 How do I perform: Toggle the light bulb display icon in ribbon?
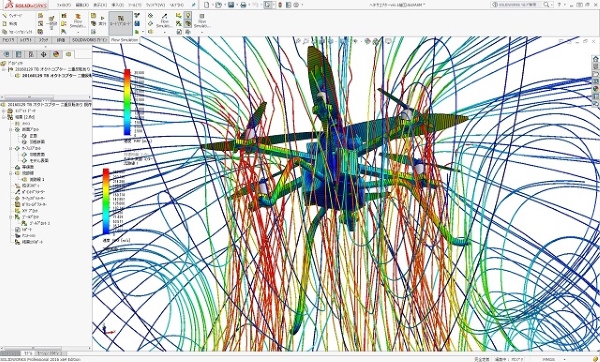click(x=188, y=16)
